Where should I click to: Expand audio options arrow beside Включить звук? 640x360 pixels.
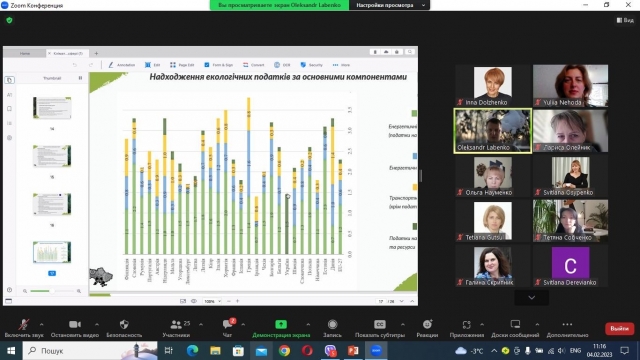click(42, 324)
